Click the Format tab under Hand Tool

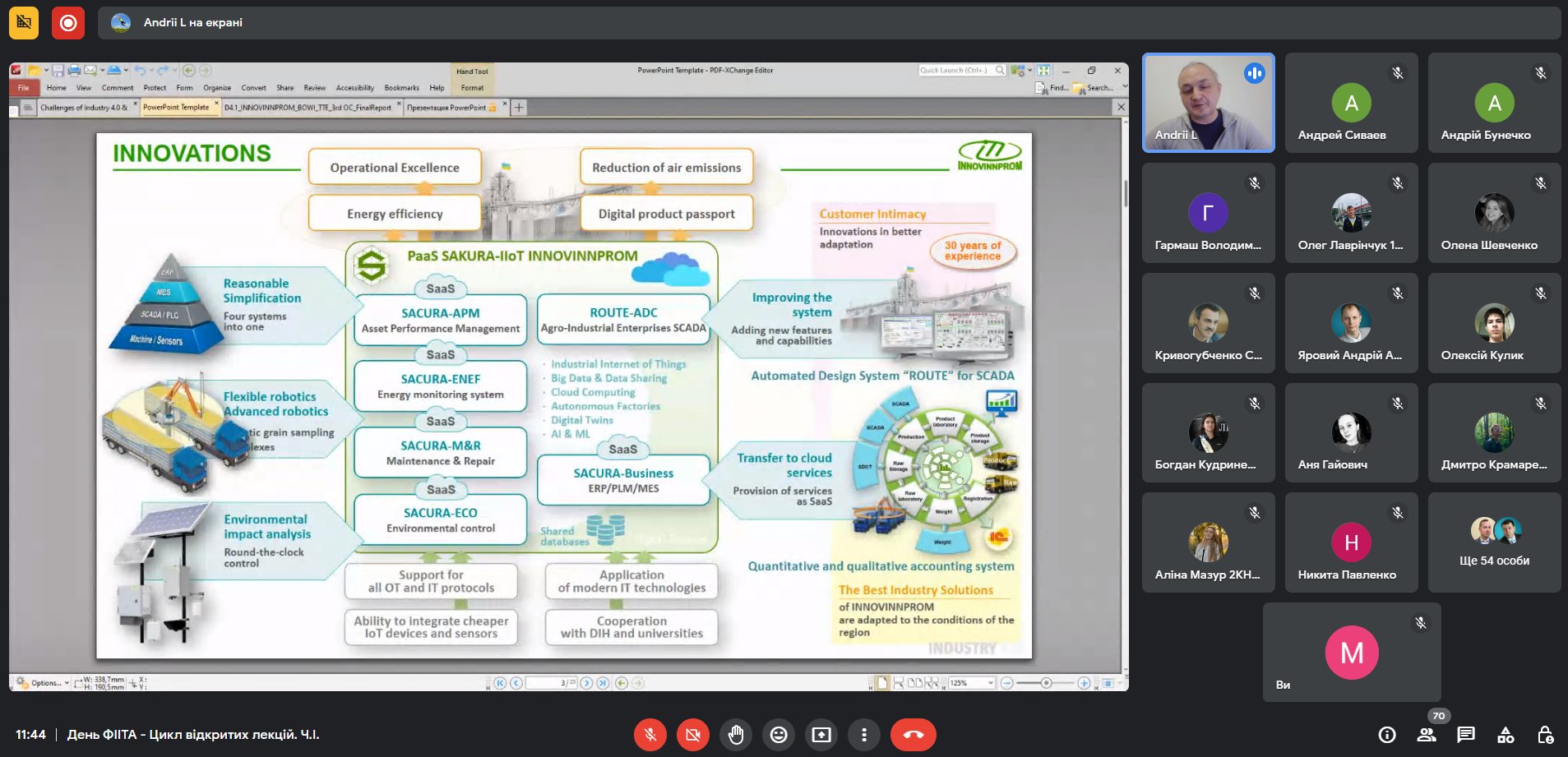(x=472, y=88)
